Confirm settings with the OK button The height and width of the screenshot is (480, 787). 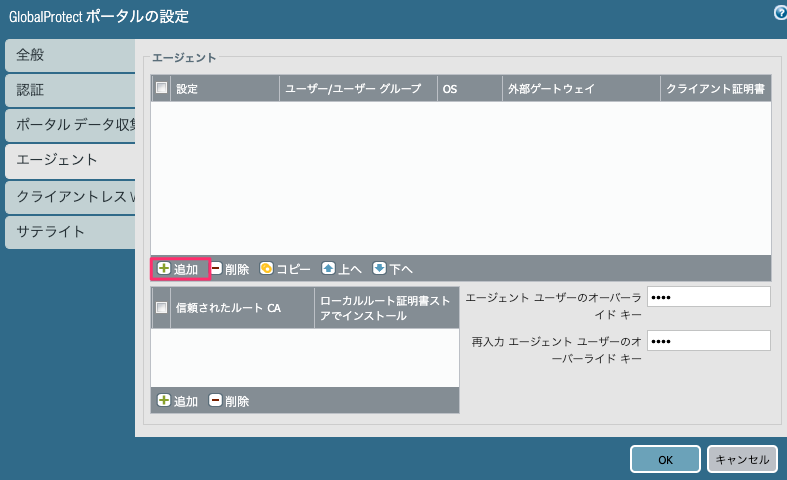coord(665,459)
